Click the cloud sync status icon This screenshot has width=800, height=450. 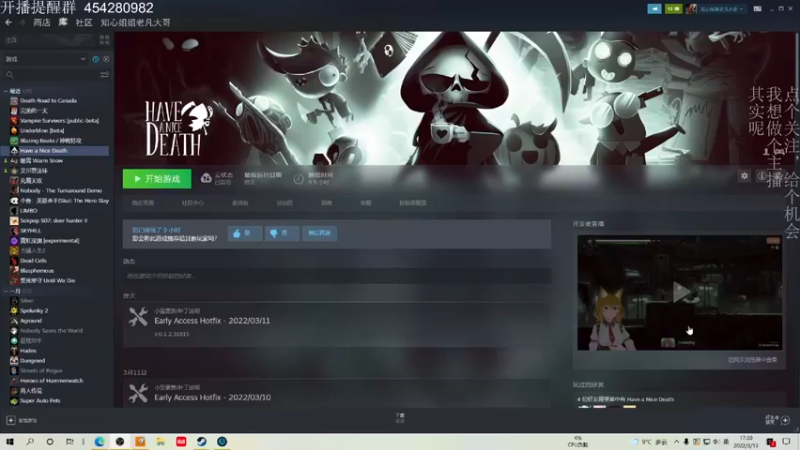click(x=206, y=178)
